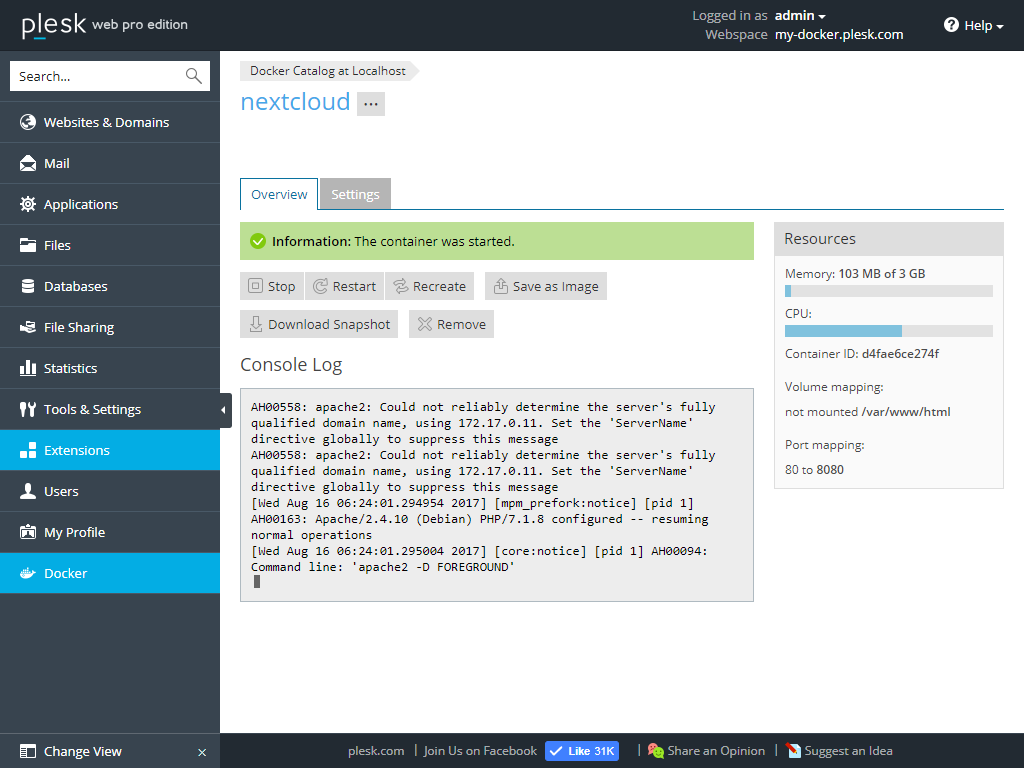This screenshot has height=768, width=1024.
Task: Click Save as Image button
Action: (546, 286)
